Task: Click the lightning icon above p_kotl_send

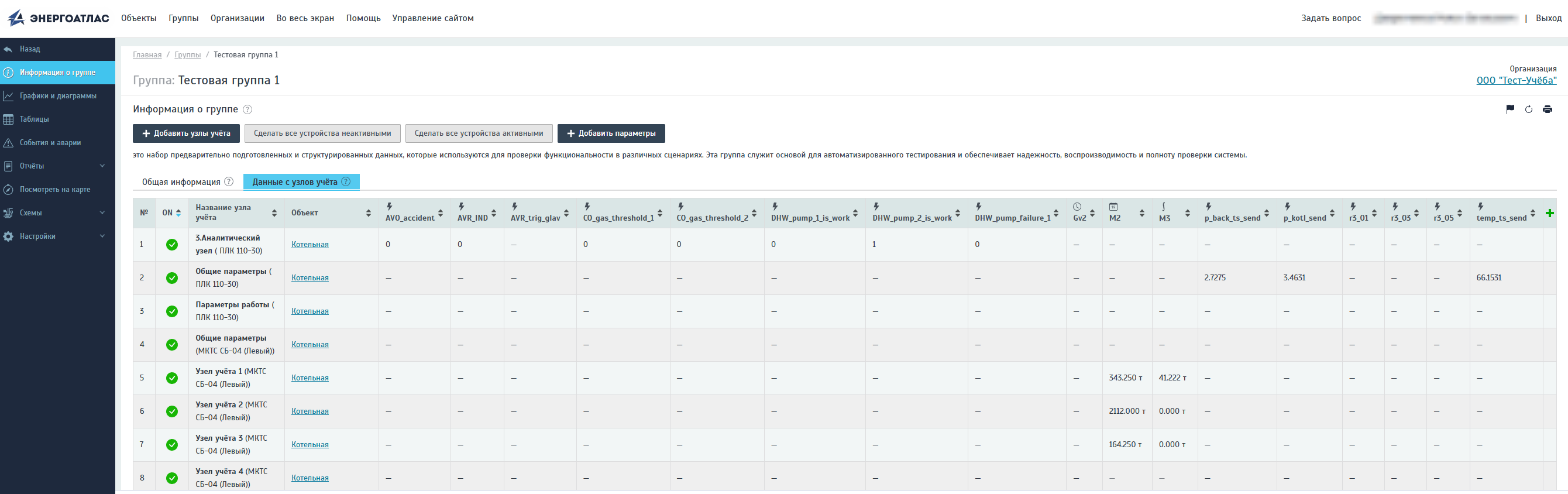Action: click(x=1287, y=207)
